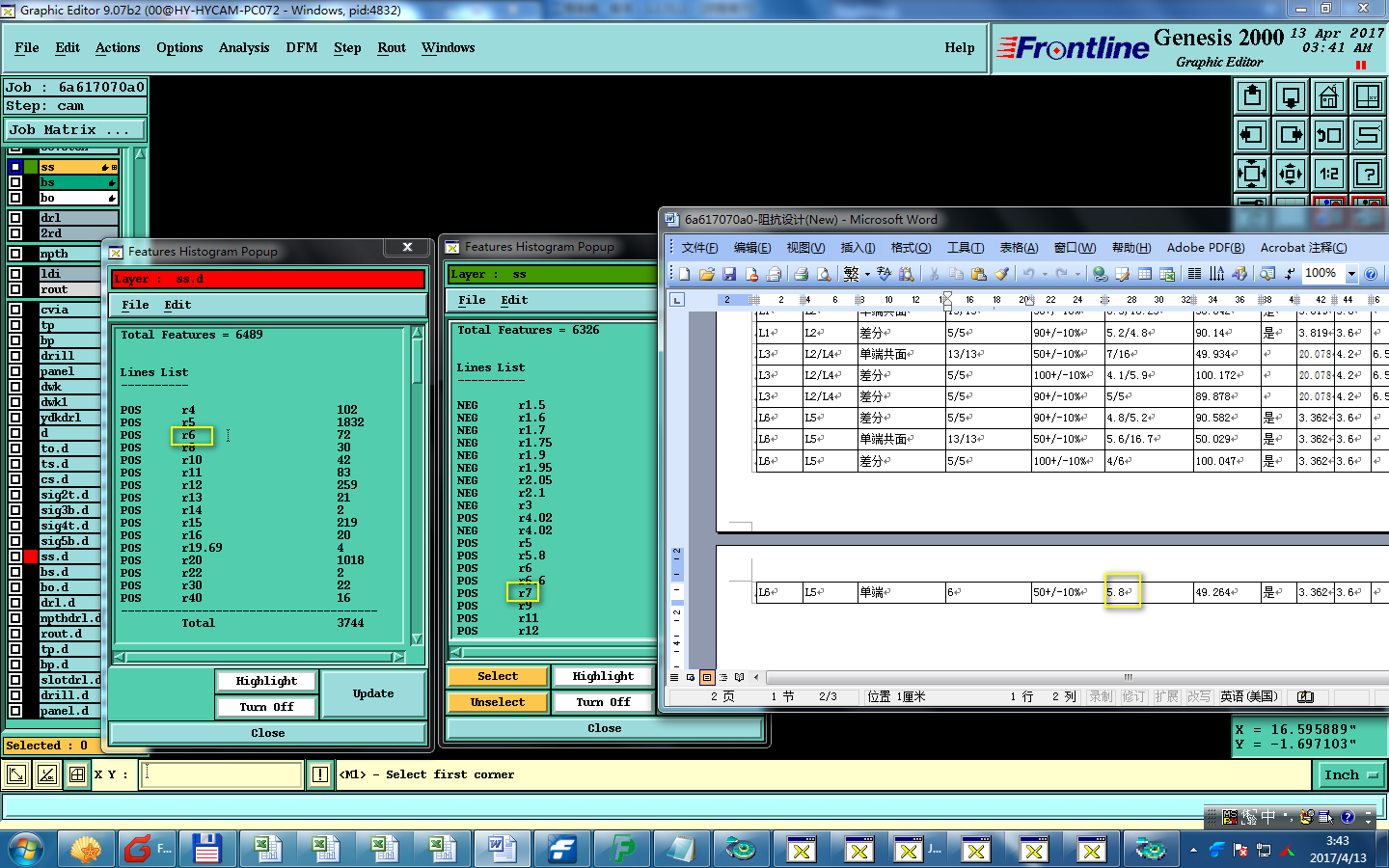Click Word's Paste toolbar icon
The height and width of the screenshot is (868, 1389).
[978, 274]
